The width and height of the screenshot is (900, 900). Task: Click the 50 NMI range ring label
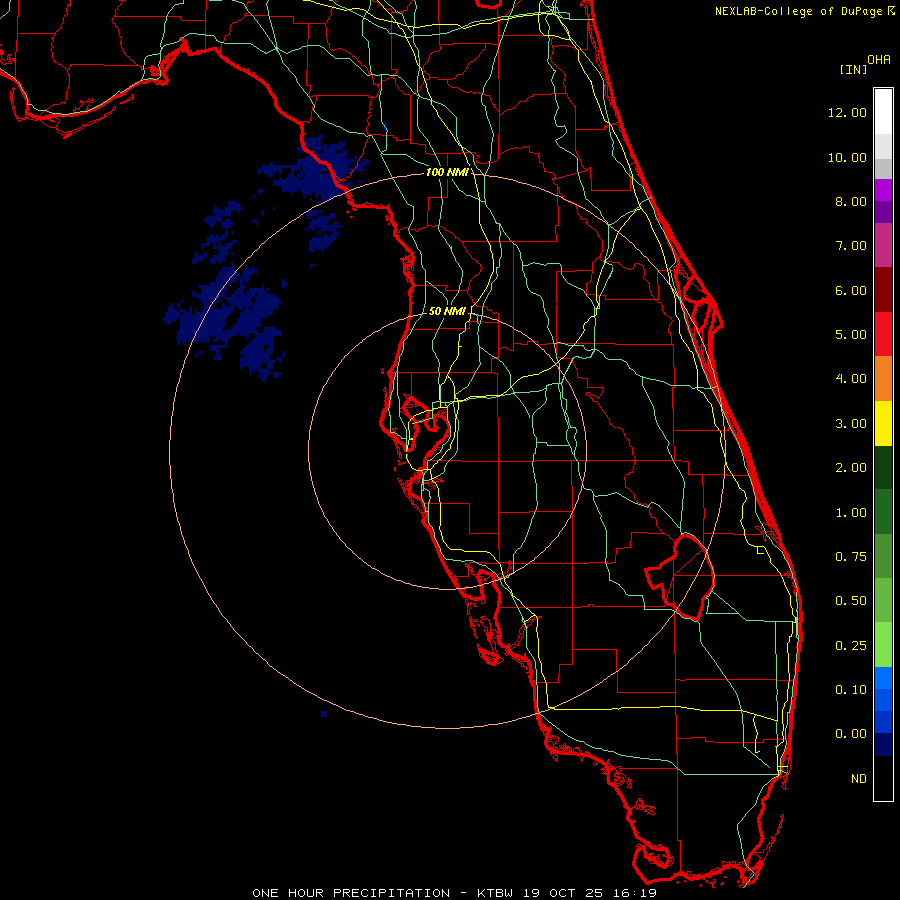447,311
